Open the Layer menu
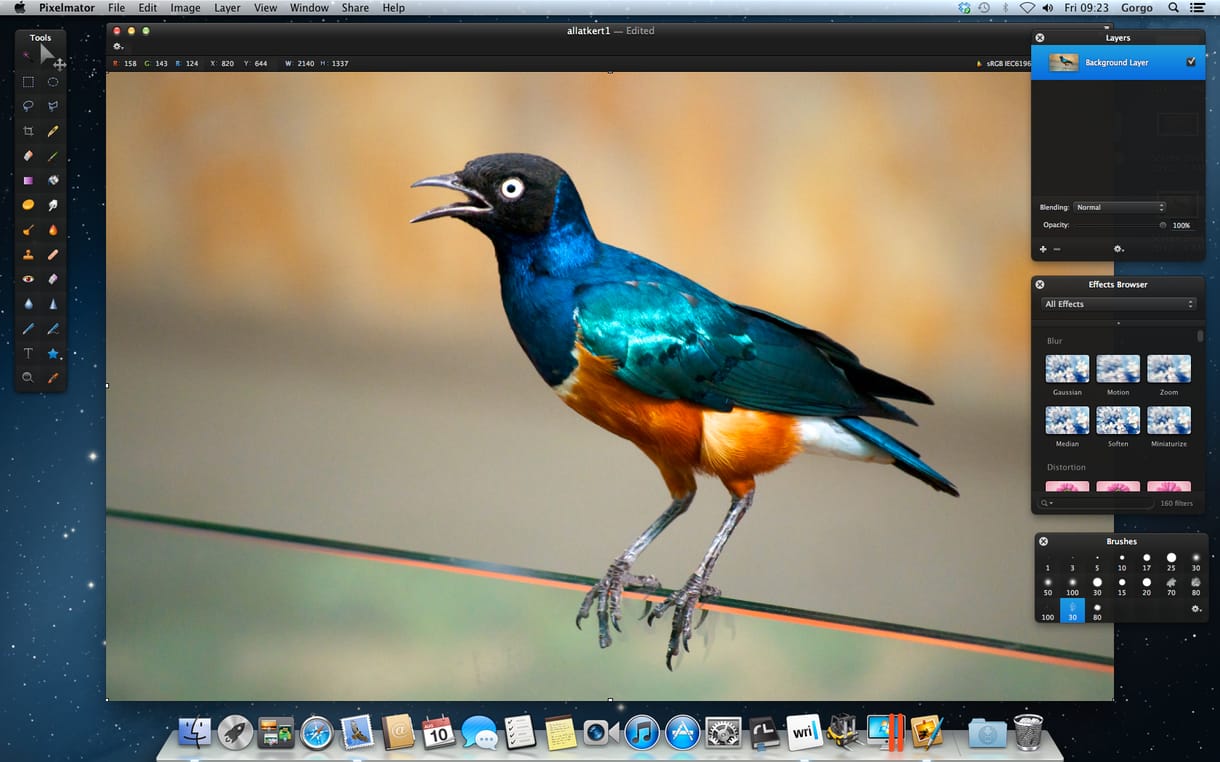 [x=227, y=8]
